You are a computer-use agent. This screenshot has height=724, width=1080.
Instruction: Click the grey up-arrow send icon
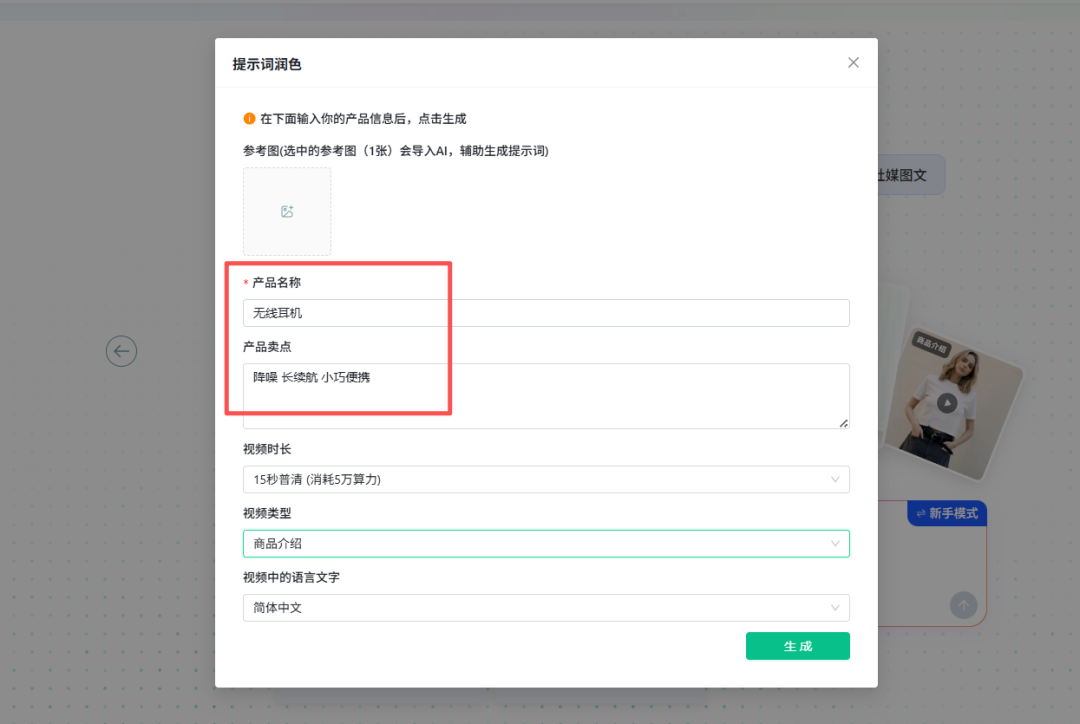point(963,604)
